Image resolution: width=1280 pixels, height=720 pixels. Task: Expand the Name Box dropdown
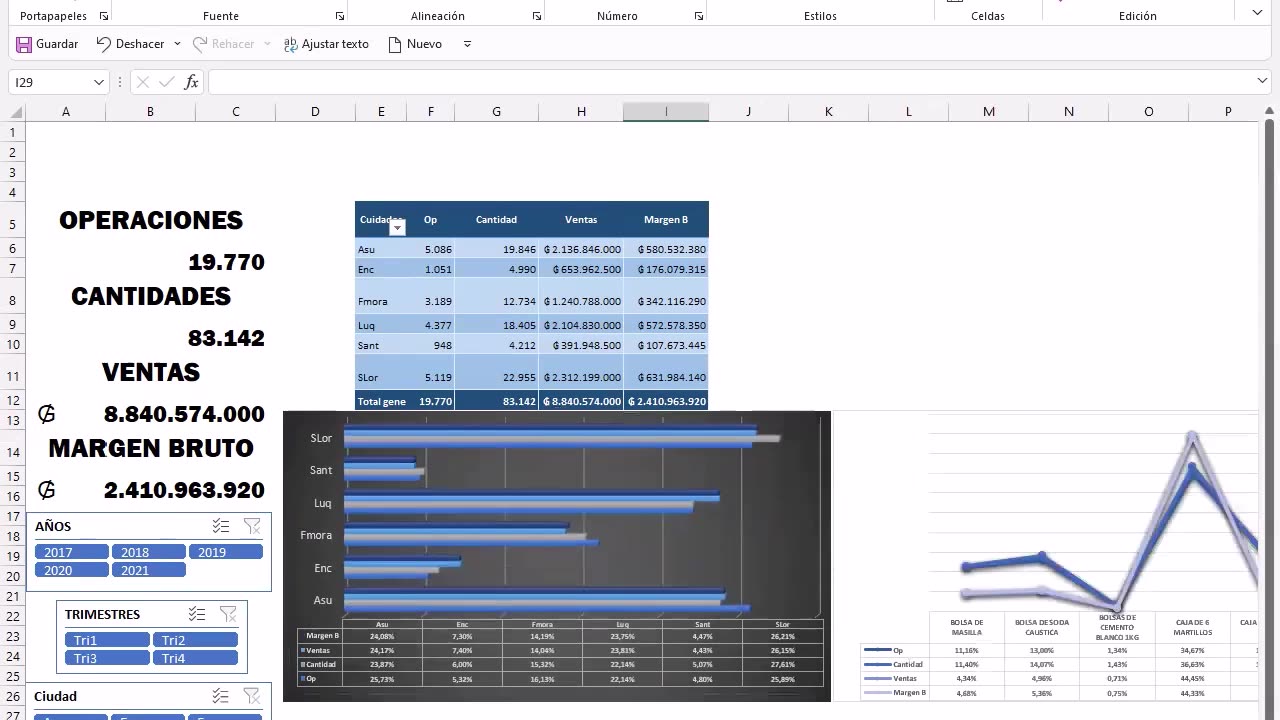pyautogui.click(x=99, y=82)
